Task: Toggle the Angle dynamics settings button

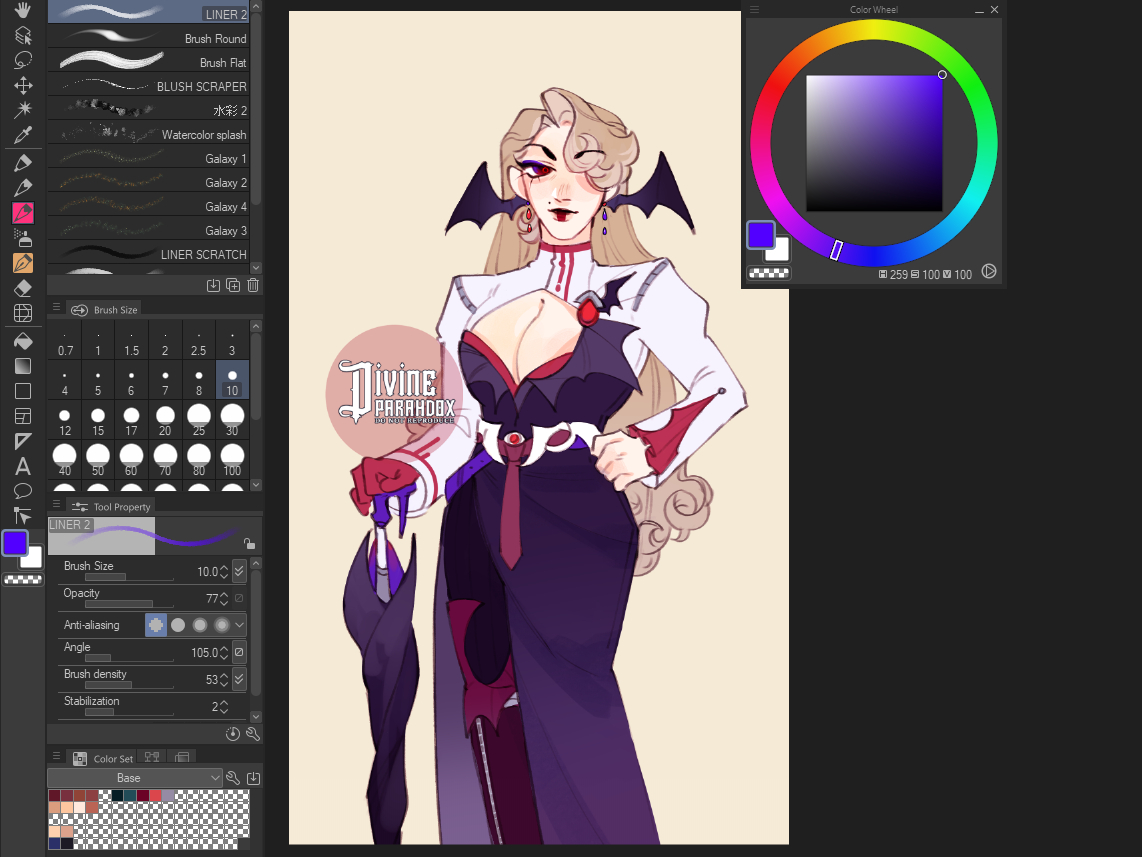Action: [x=239, y=652]
